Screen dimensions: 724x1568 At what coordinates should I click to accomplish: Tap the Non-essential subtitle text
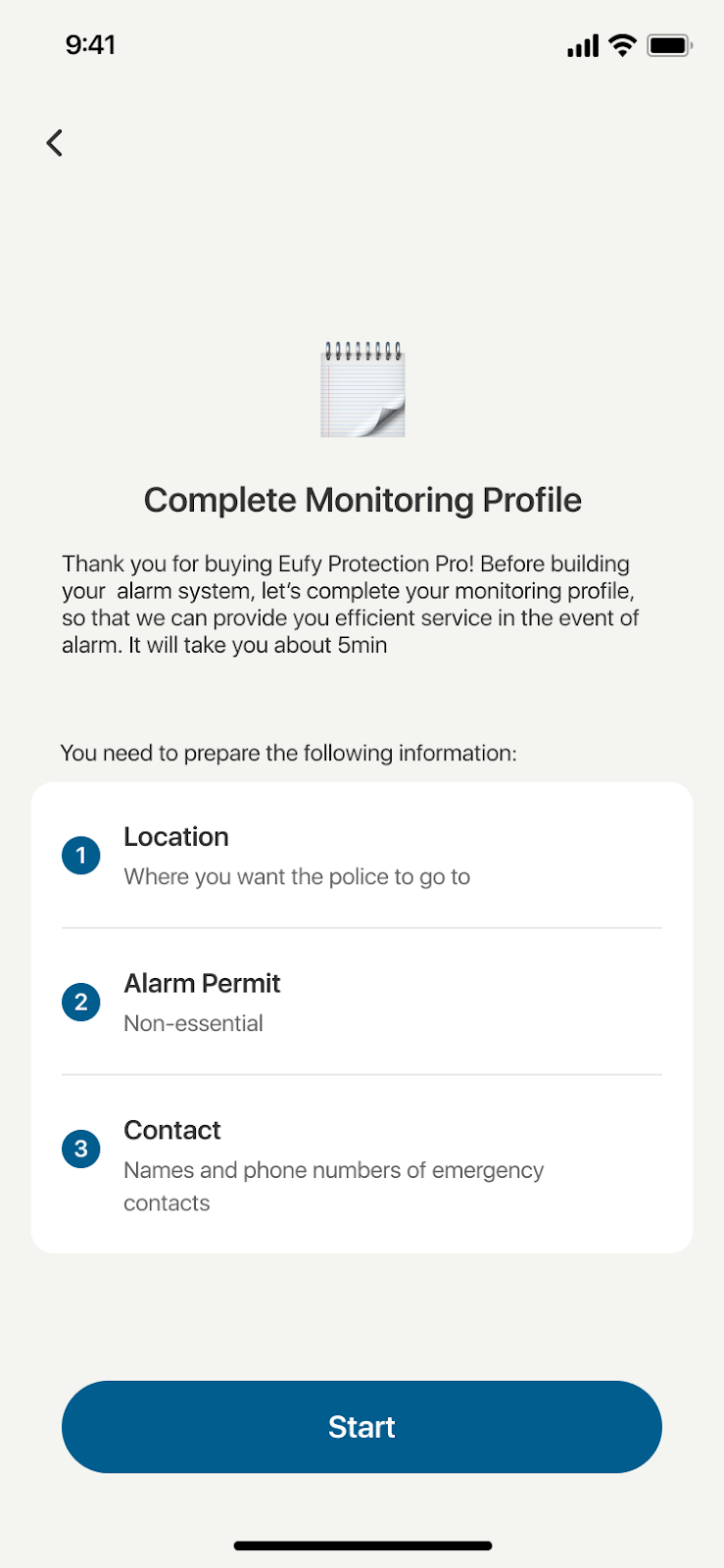193,1024
